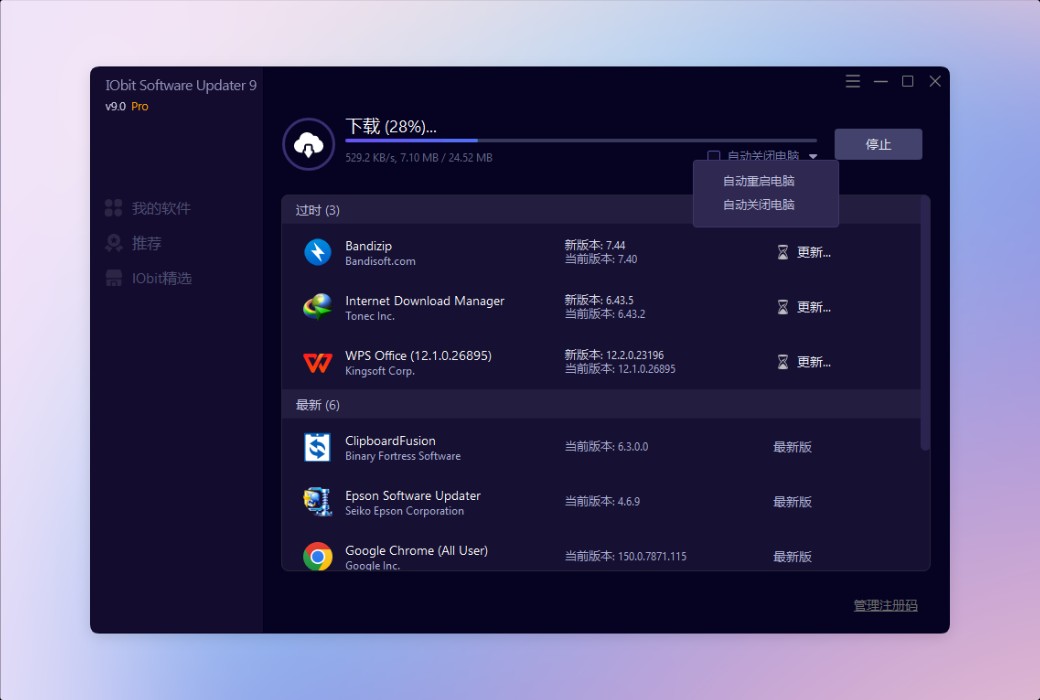Click the Bandisoft.com publisher text
1040x700 pixels.
click(x=380, y=261)
